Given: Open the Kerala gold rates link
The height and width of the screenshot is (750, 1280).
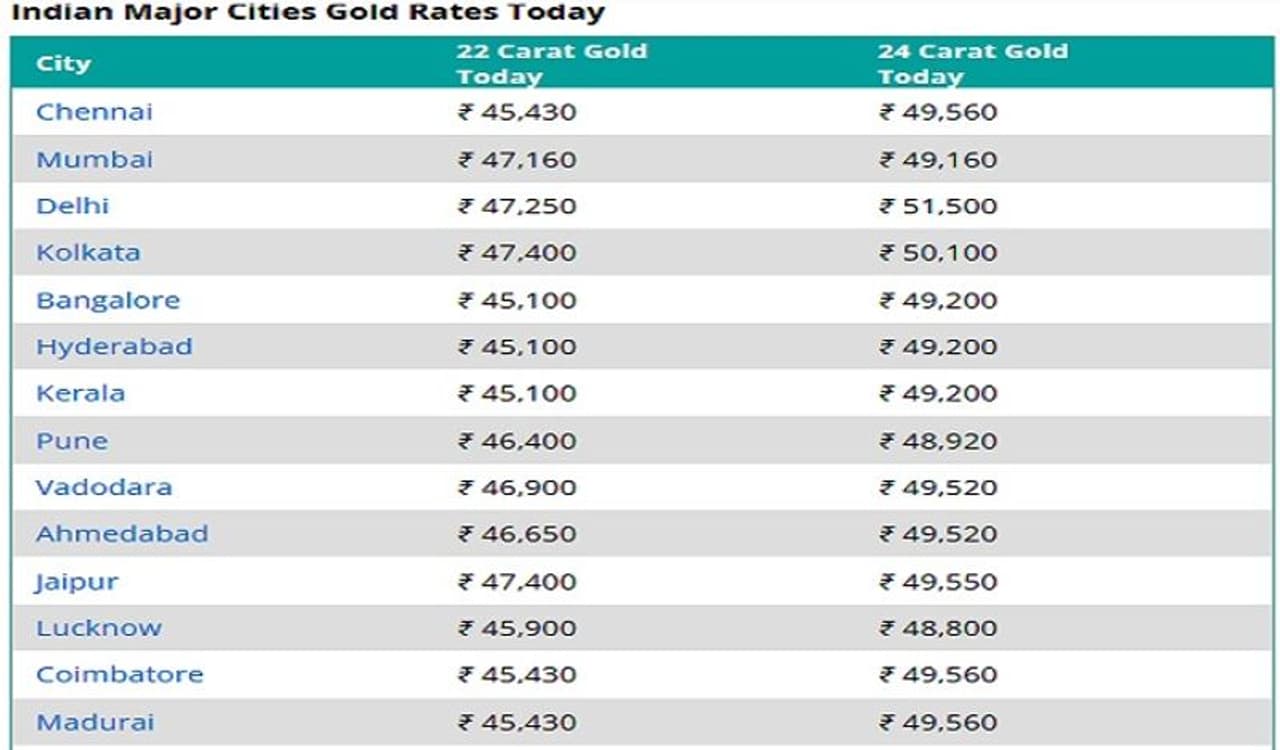Looking at the screenshot, I should point(80,393).
